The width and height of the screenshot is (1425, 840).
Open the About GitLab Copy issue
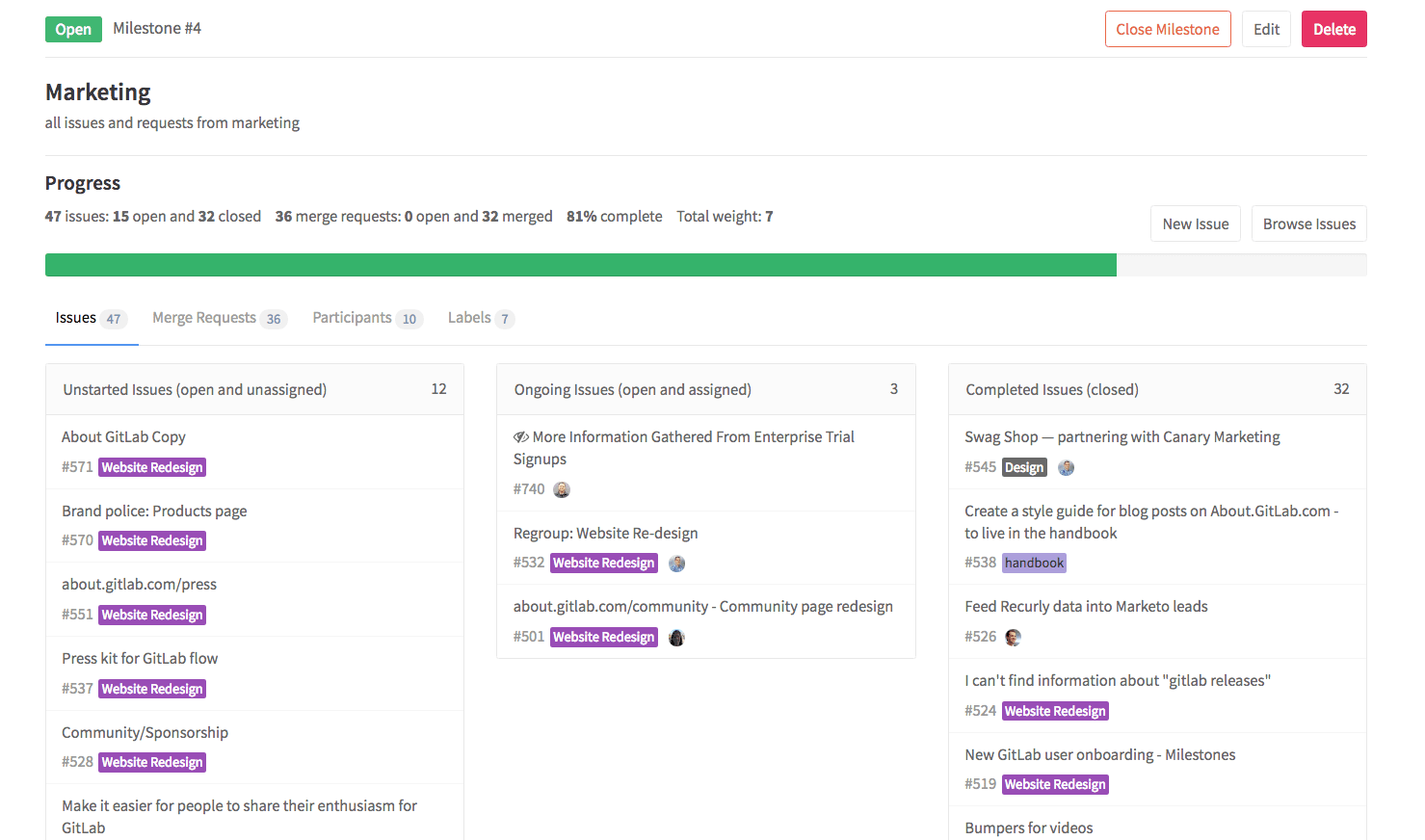(x=121, y=436)
